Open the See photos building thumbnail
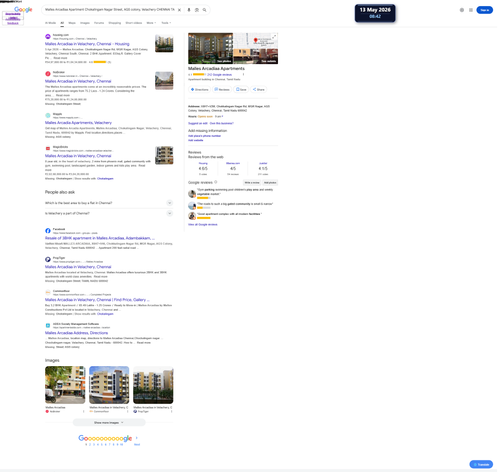This screenshot has height=472, width=500. coord(210,48)
